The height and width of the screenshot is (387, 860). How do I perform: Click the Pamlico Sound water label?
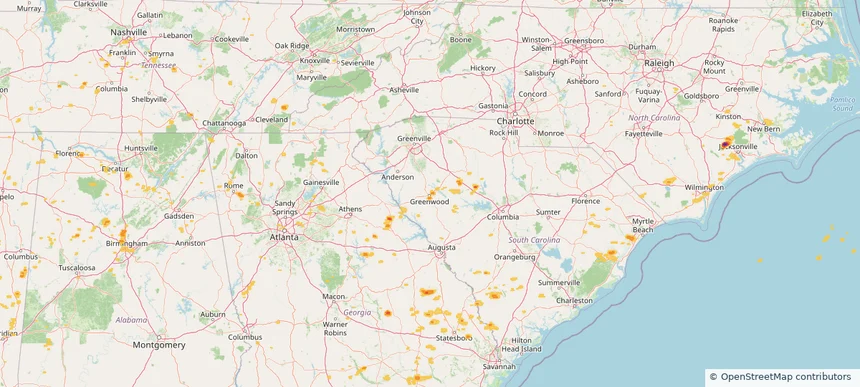point(842,104)
